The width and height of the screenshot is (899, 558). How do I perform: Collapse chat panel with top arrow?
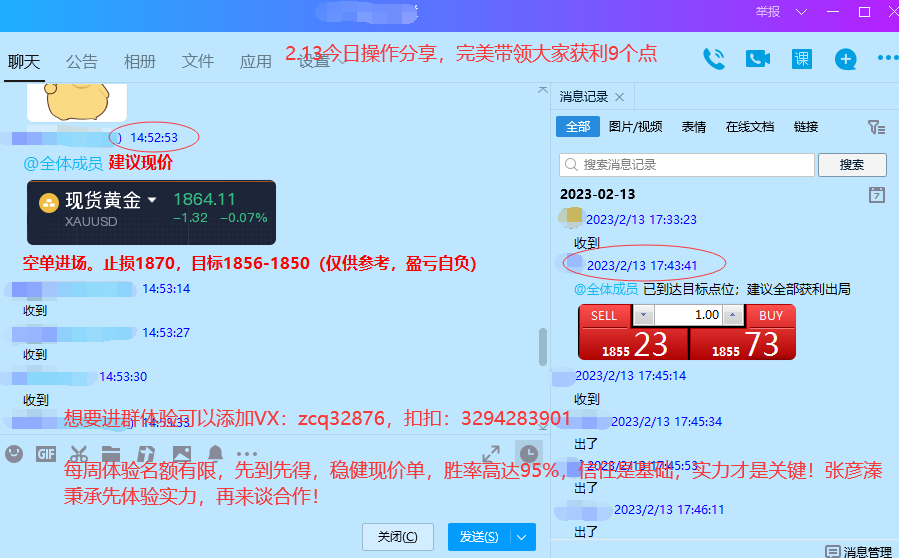[x=542, y=91]
